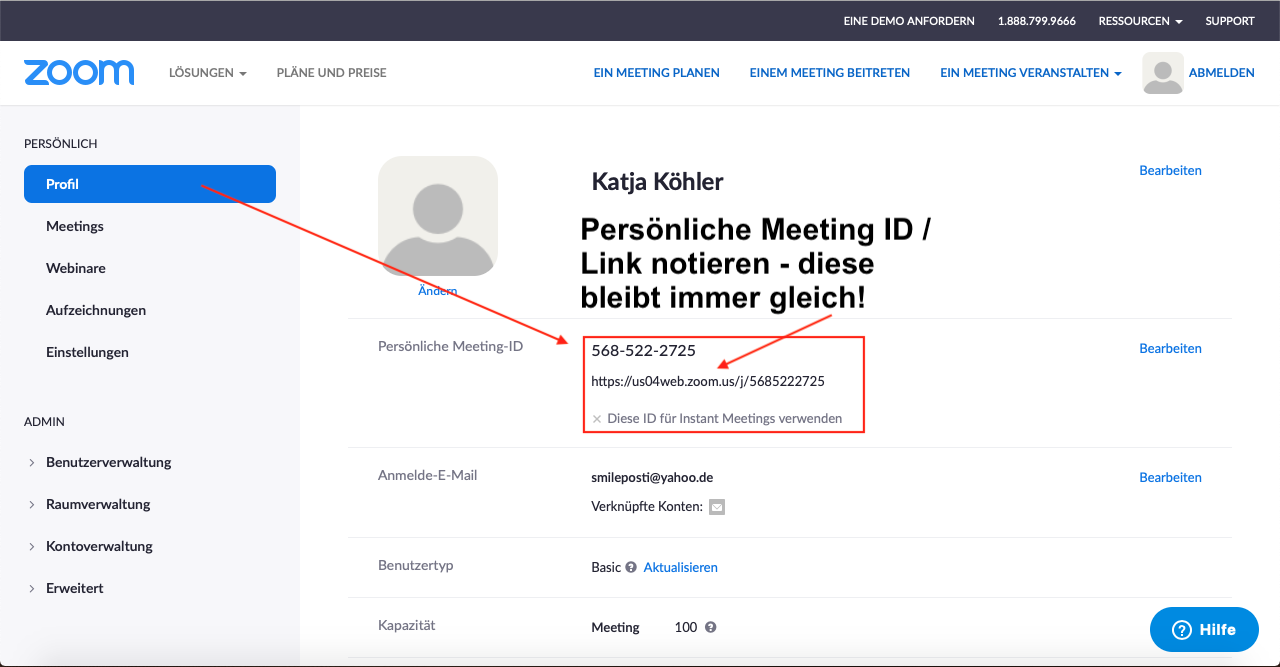Viewport: 1280px width, 667px height.
Task: Select Einstellungen in the sidebar
Action: 87,352
